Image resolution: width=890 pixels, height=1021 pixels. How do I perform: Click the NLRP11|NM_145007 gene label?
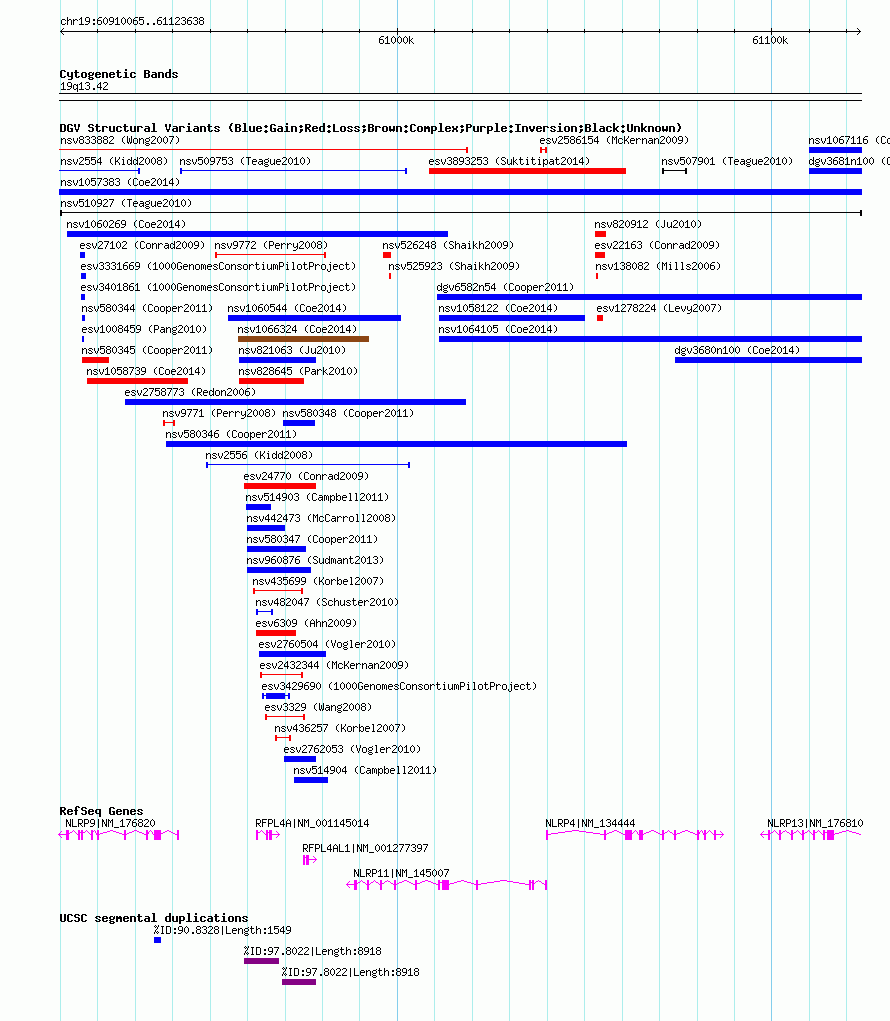pos(401,873)
